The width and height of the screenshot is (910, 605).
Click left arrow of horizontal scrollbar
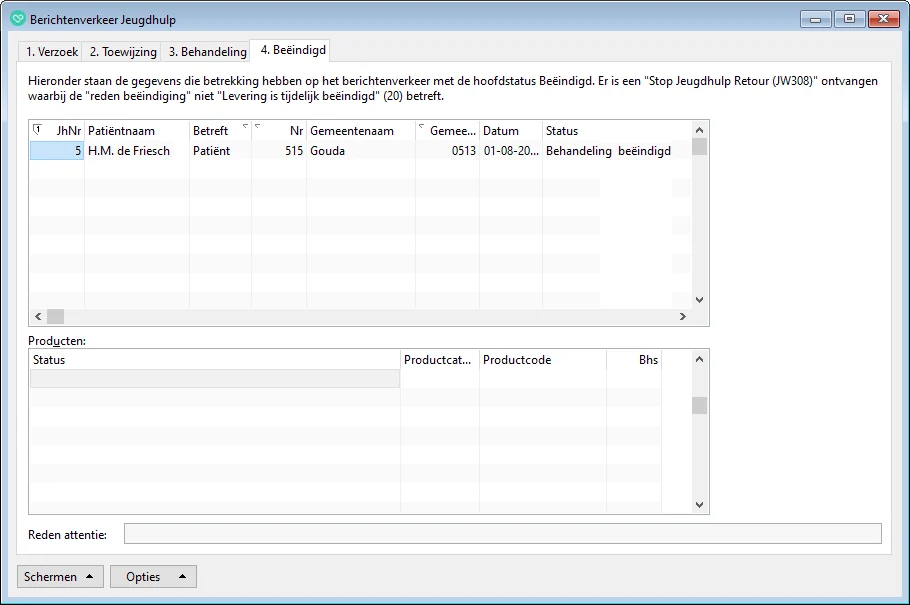tap(38, 316)
